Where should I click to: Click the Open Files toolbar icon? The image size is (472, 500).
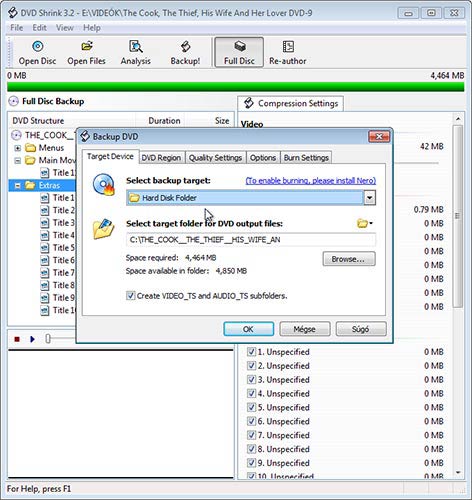click(x=86, y=53)
